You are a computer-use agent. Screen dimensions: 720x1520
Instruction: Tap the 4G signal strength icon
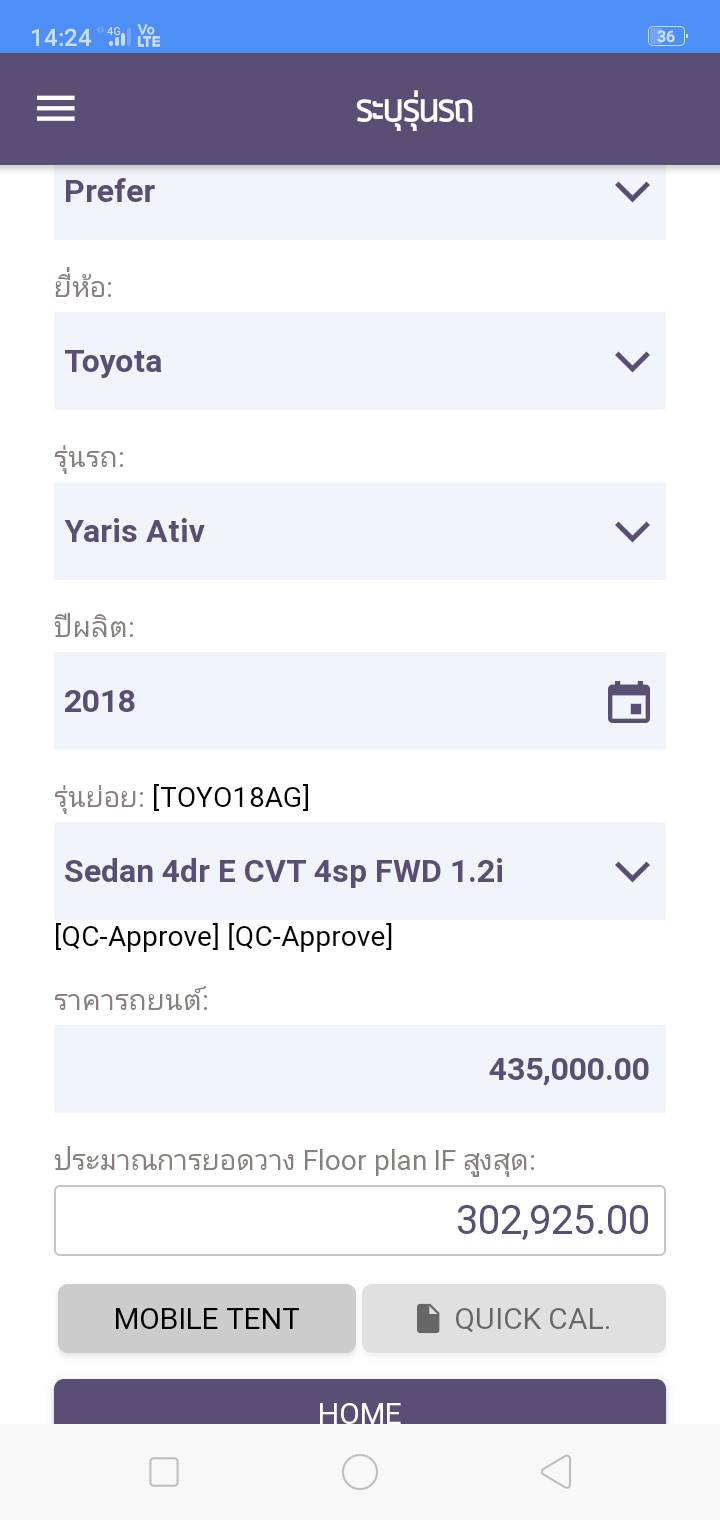pos(118,37)
